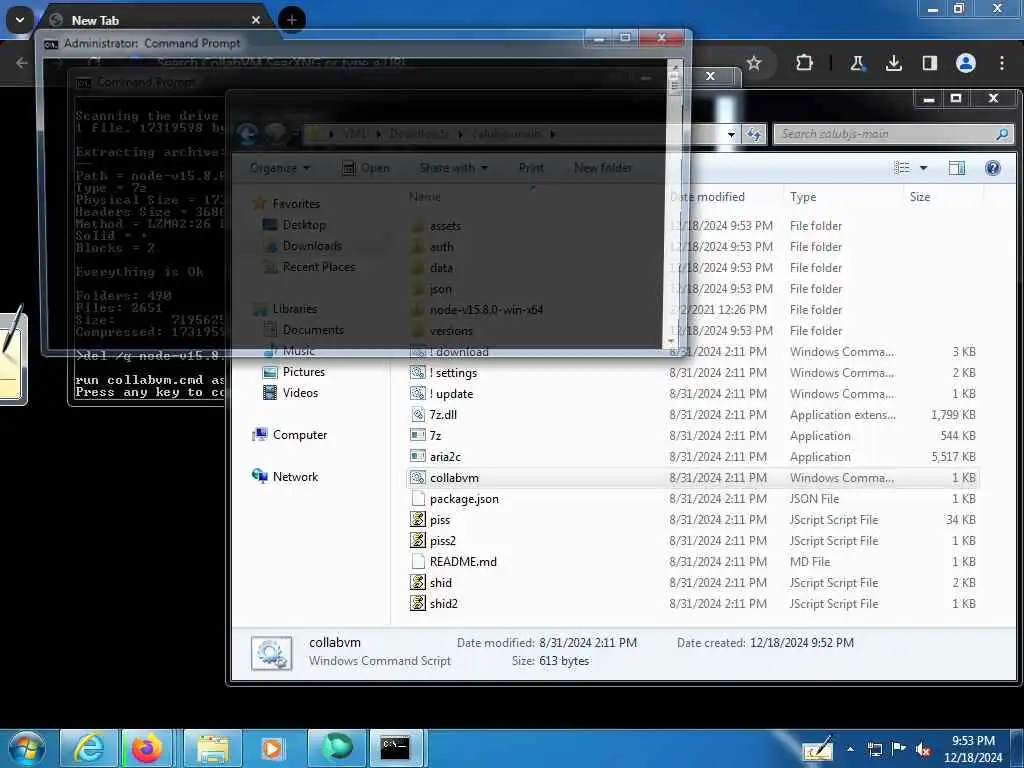This screenshot has height=768, width=1024.
Task: Open Windows Media Player taskbar icon
Action: (272, 748)
